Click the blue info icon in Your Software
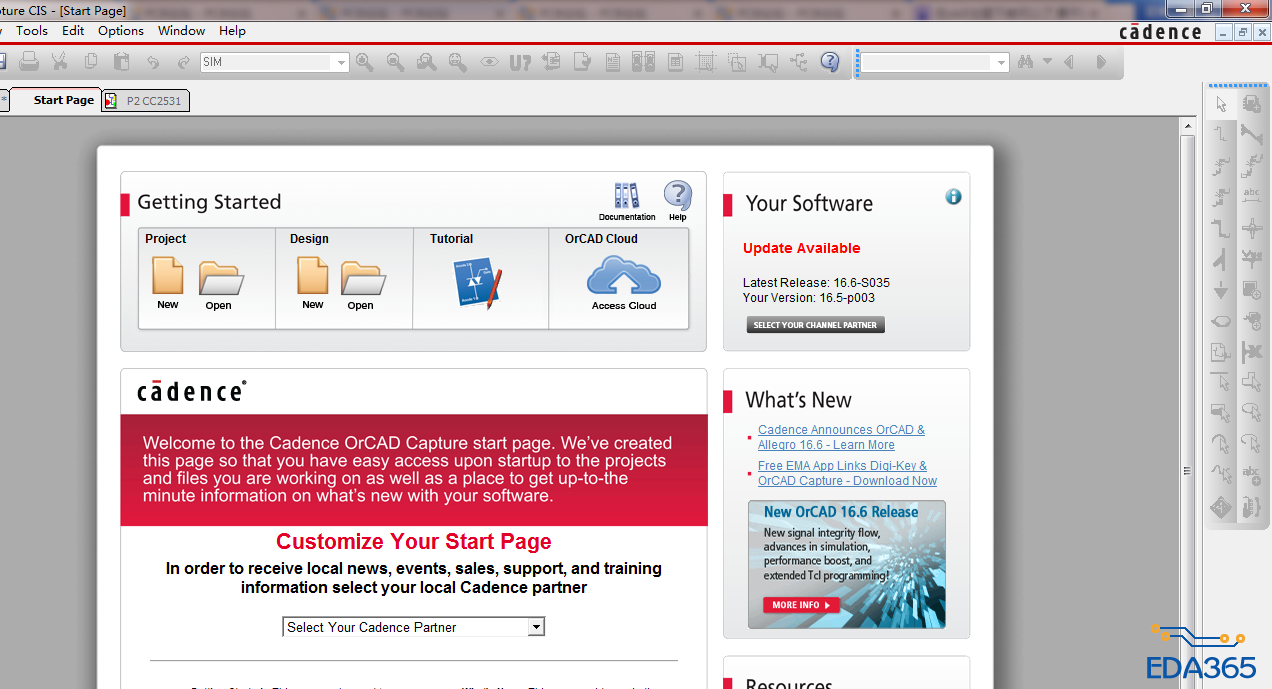 click(953, 196)
